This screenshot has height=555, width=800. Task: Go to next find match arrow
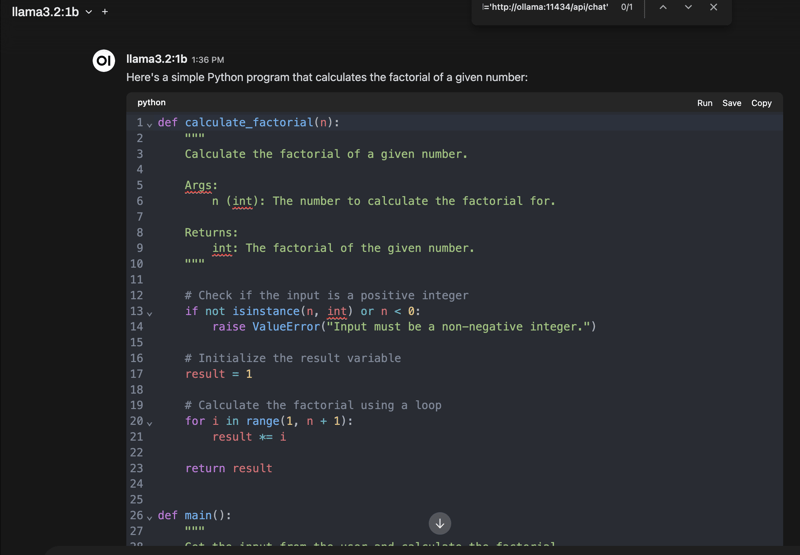(688, 7)
